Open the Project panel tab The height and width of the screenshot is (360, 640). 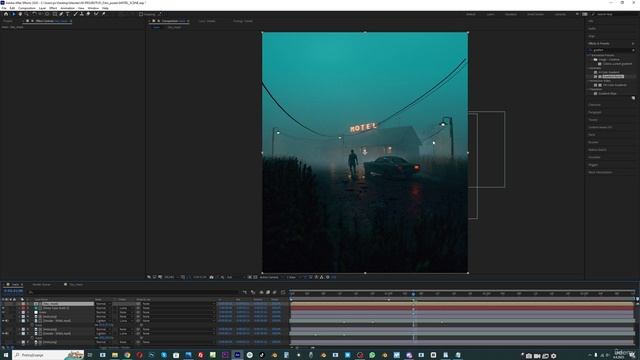(8, 21)
